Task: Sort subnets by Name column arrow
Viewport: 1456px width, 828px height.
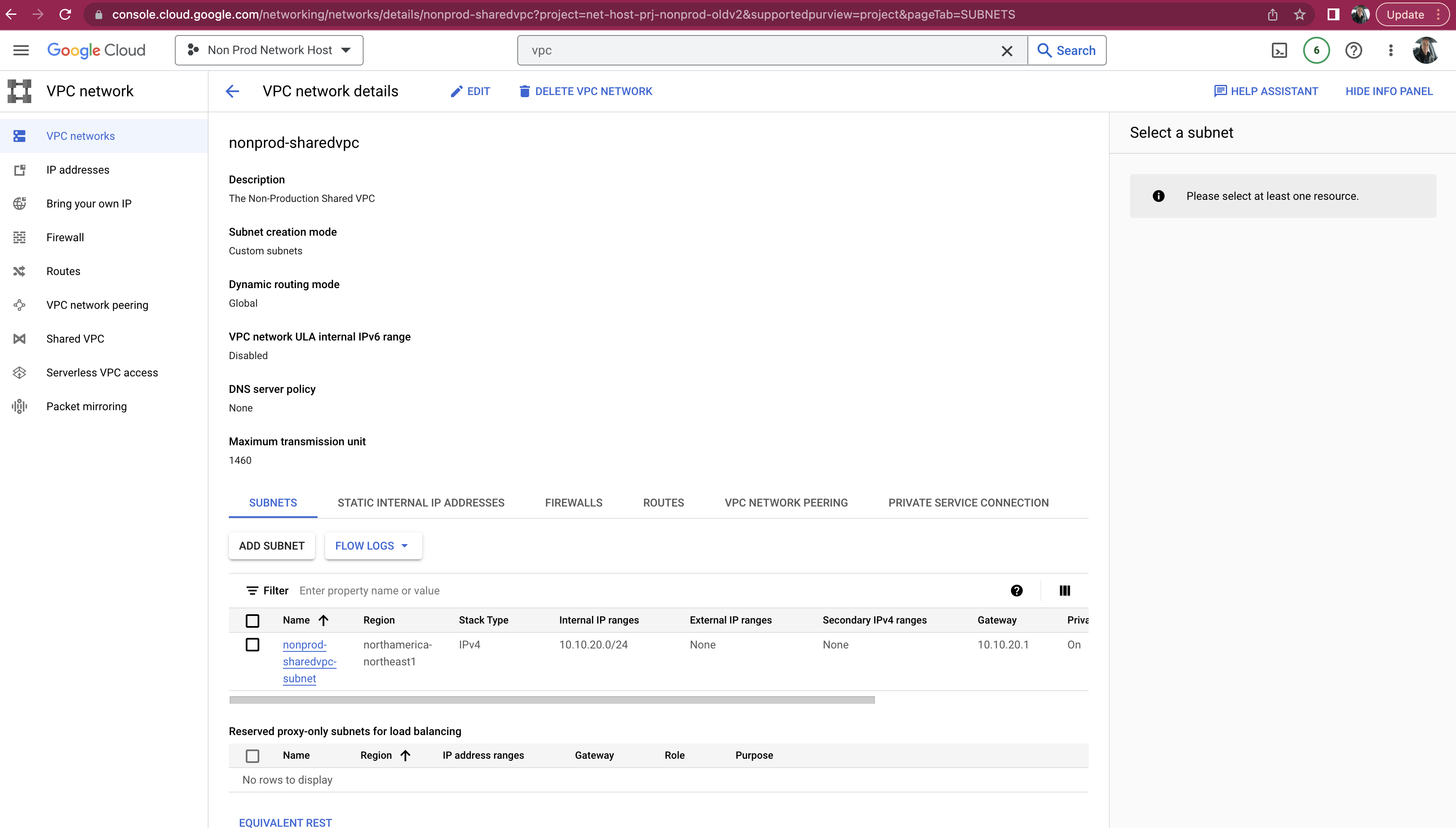Action: click(323, 620)
